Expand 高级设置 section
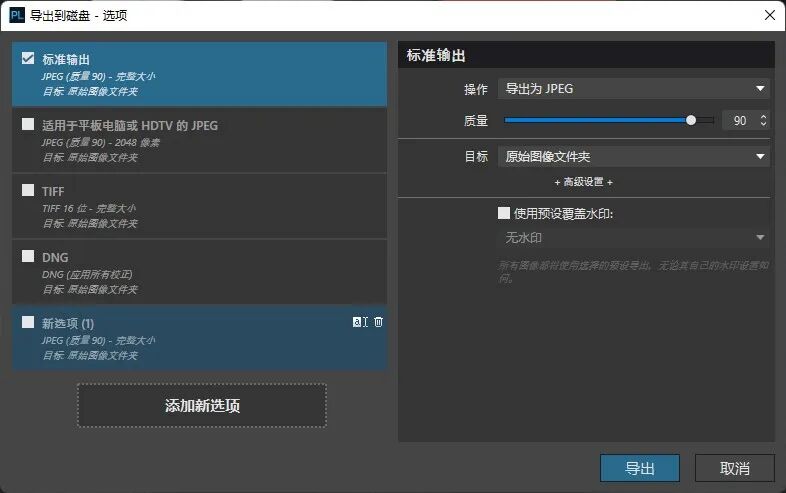 [584, 182]
